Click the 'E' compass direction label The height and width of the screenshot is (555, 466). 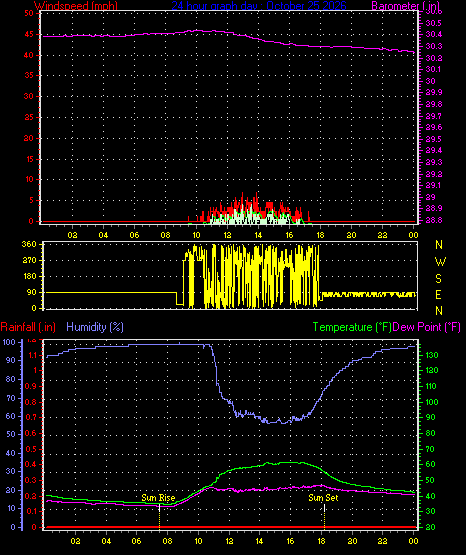pyautogui.click(x=438, y=294)
